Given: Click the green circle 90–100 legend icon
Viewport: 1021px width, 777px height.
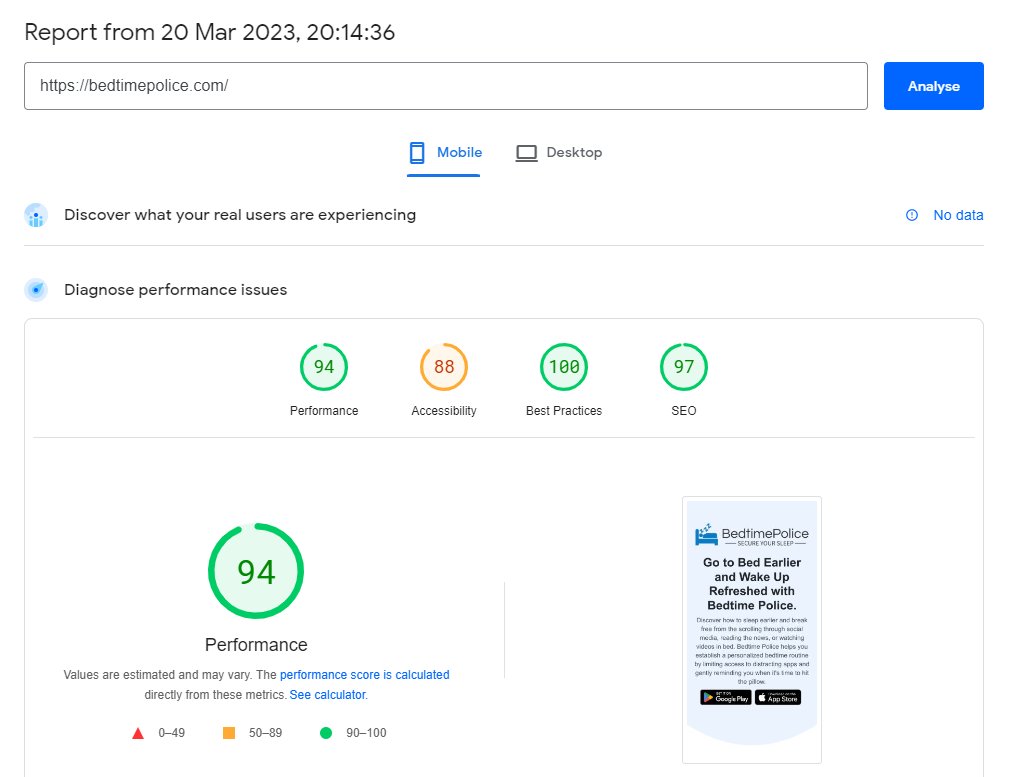Looking at the screenshot, I should click(326, 733).
